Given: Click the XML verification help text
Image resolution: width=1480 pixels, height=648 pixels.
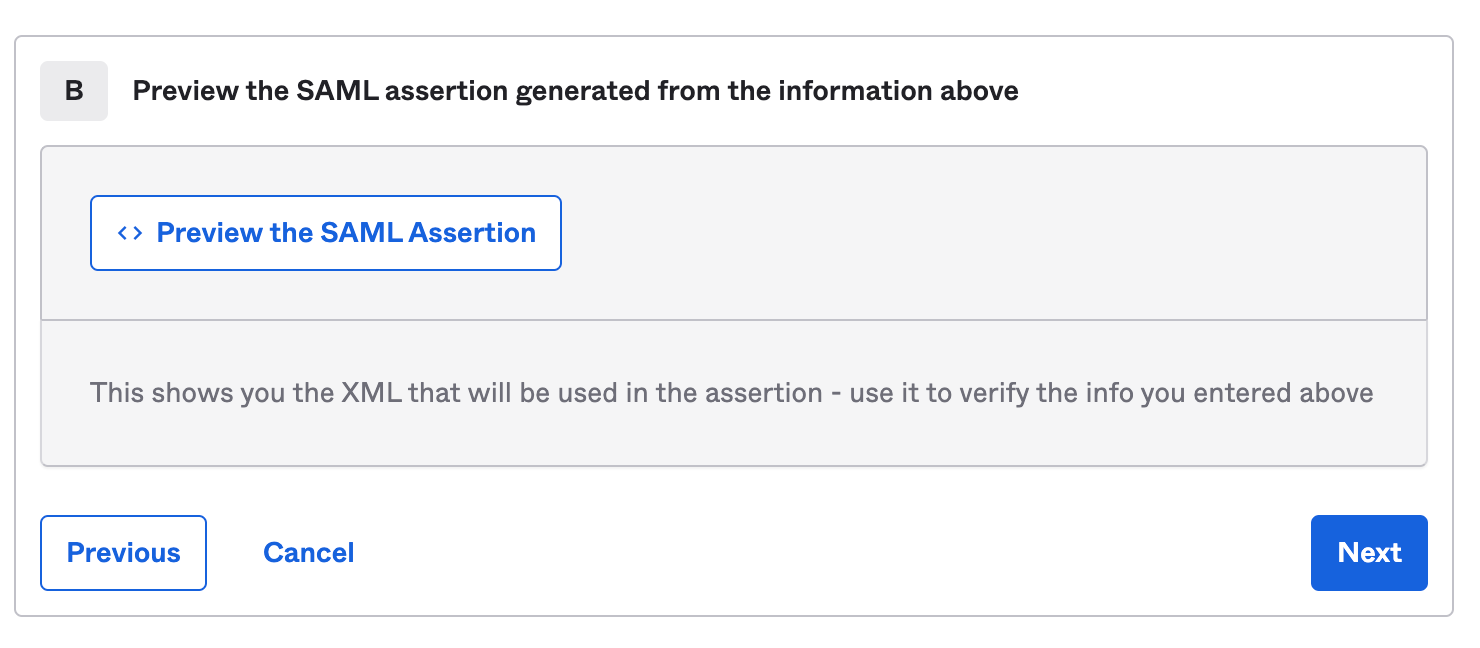Looking at the screenshot, I should click(732, 392).
